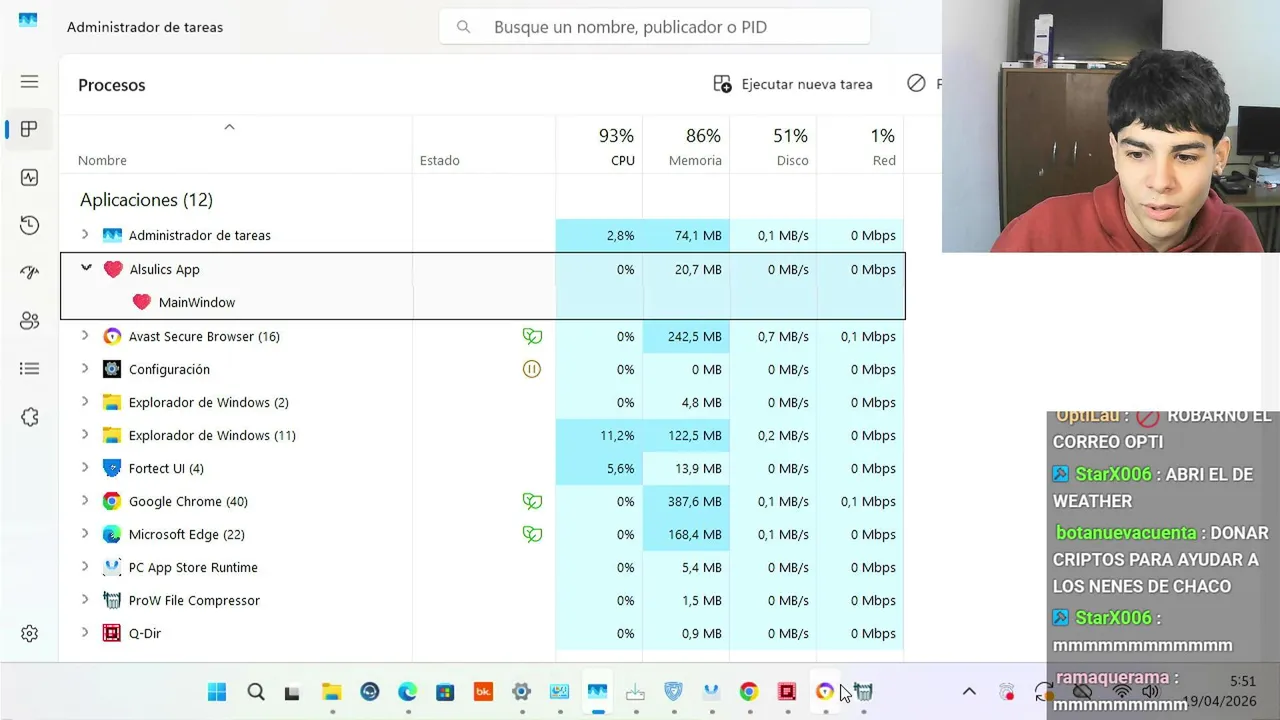Open the hamburger navigation menu
Viewport: 1280px width, 720px height.
[x=29, y=82]
